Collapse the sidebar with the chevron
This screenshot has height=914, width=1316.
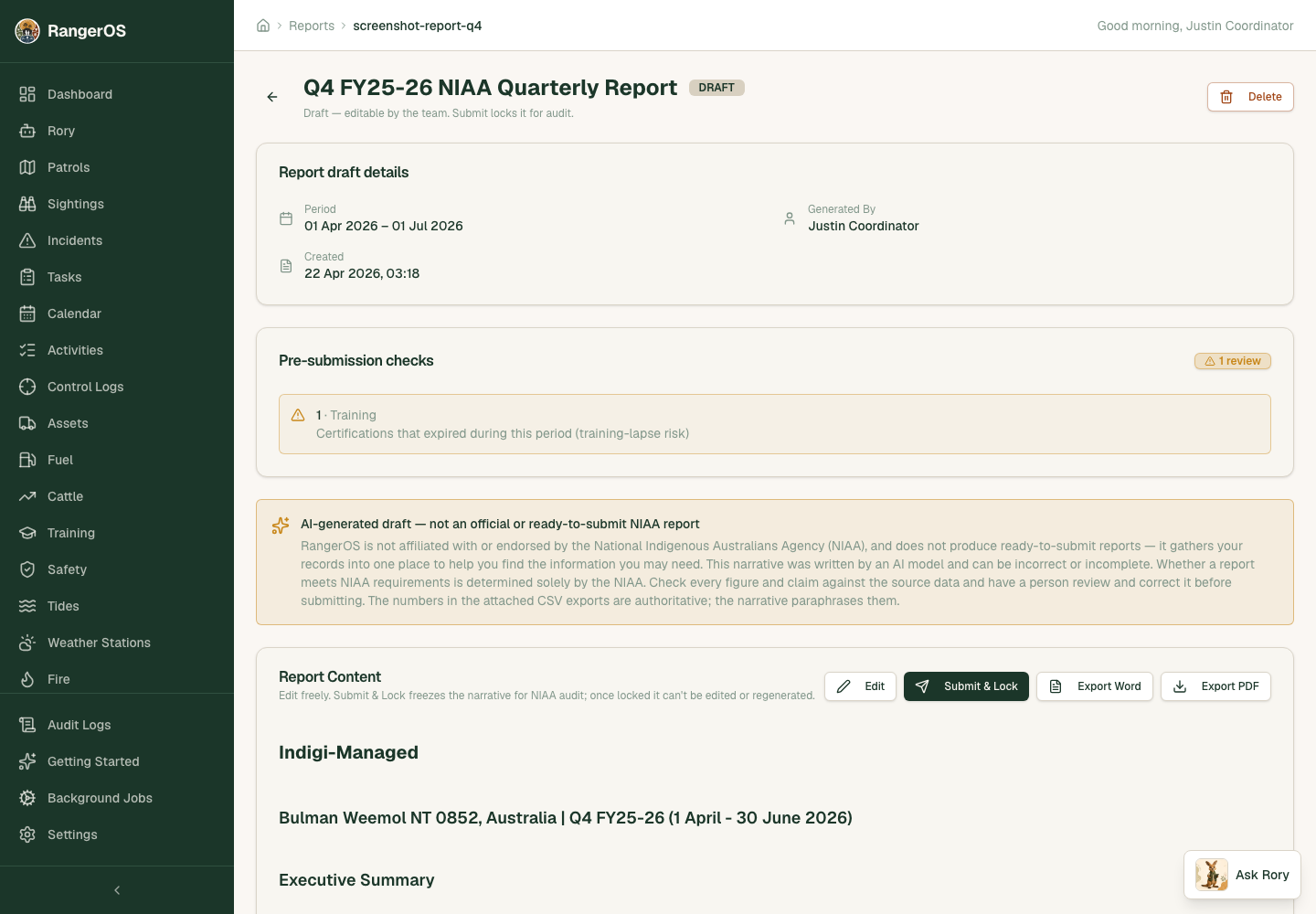point(117,890)
